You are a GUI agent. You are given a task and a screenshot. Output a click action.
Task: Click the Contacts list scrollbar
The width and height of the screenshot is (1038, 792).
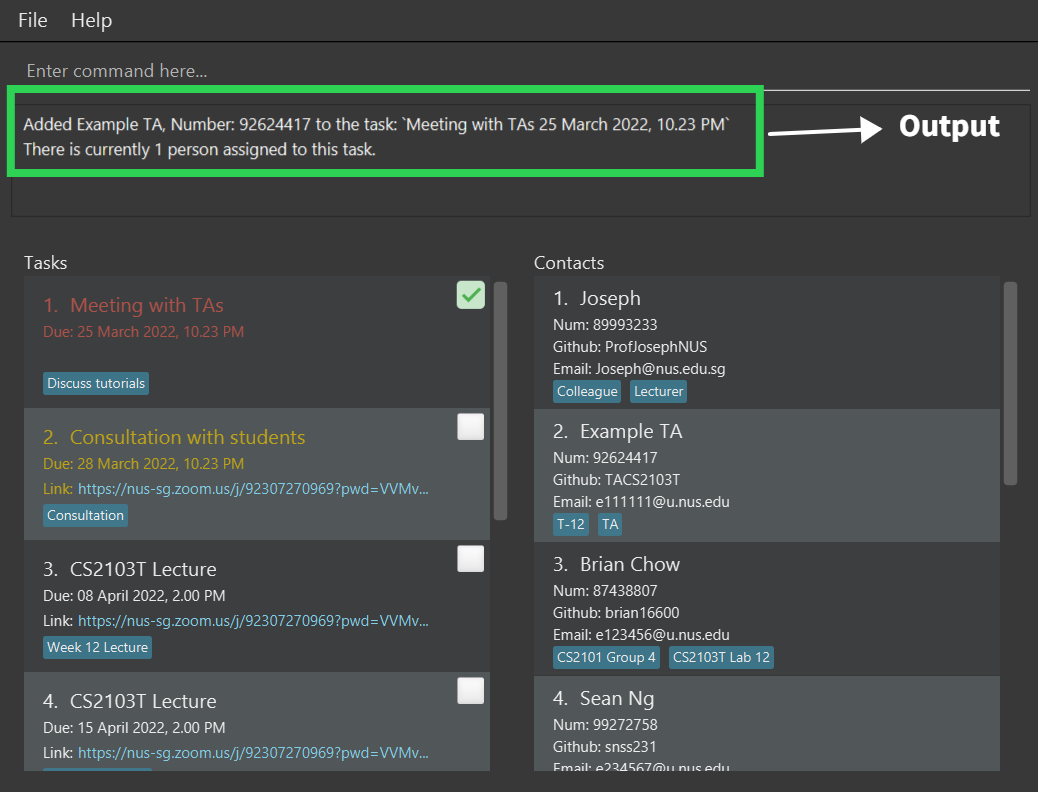coord(1010,384)
